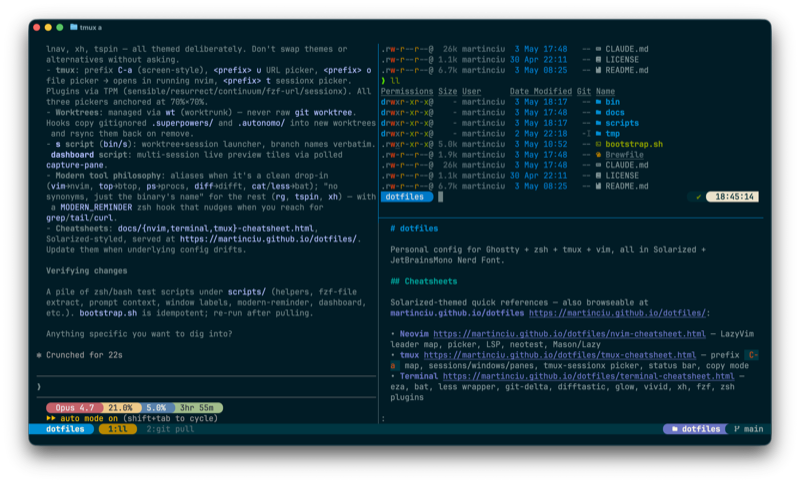Click the Permissions column header
This screenshot has width=800, height=483.
407,91
